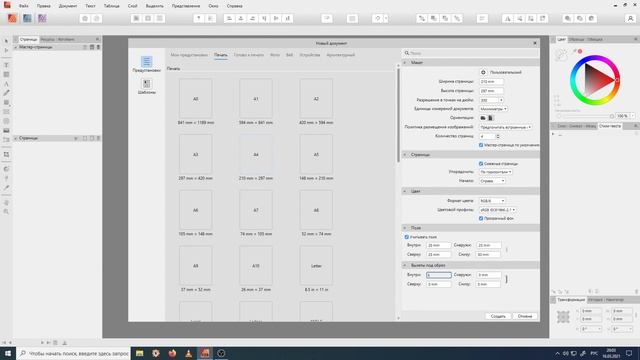Switch to the Photo presets tab

(x=275, y=55)
